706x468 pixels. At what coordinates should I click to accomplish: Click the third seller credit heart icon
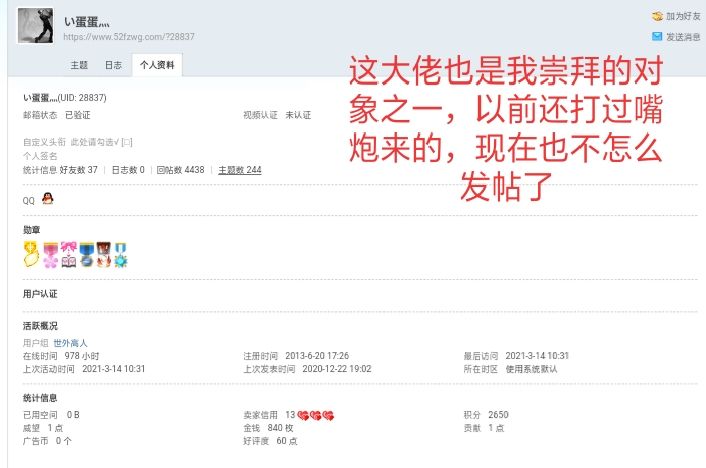click(328, 415)
